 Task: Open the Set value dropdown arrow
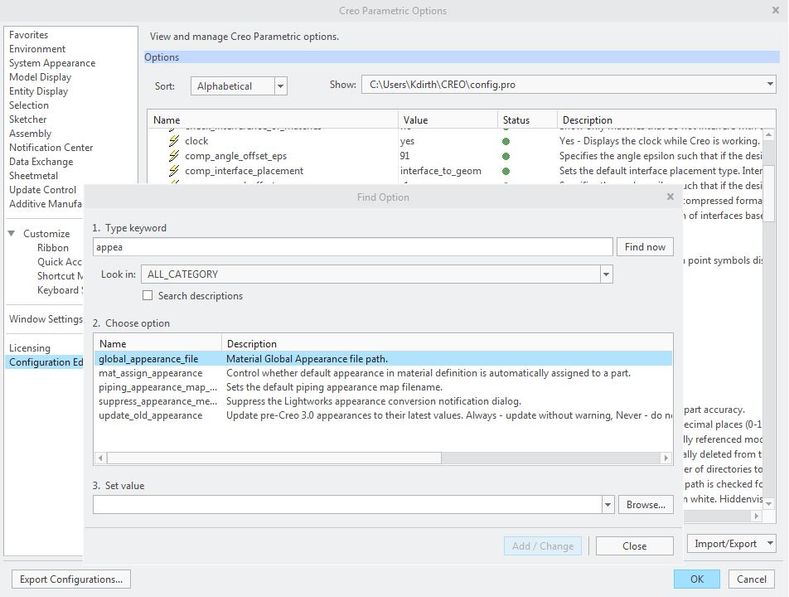click(608, 504)
